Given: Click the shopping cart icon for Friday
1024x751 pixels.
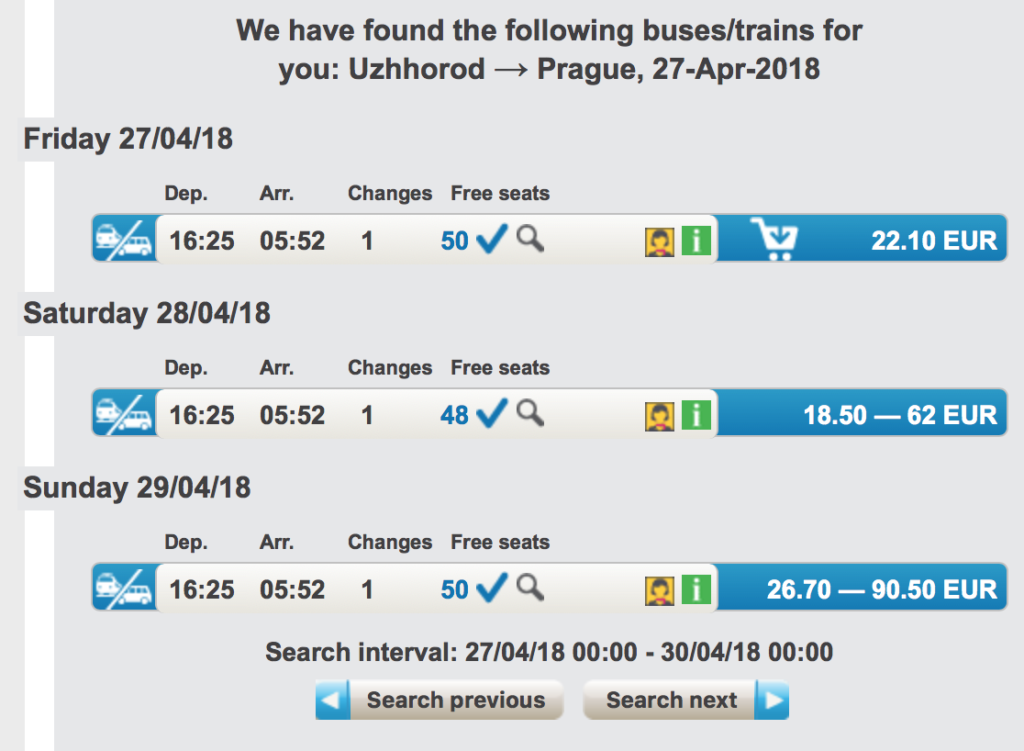Looking at the screenshot, I should click(778, 240).
